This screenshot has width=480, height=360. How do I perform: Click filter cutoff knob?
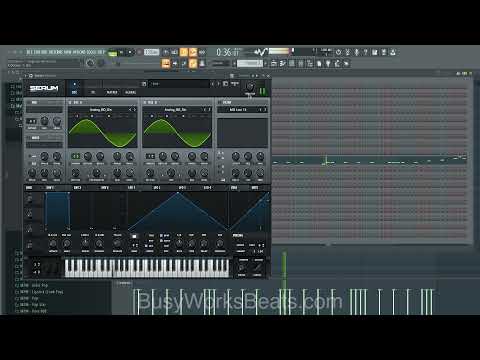[236, 156]
